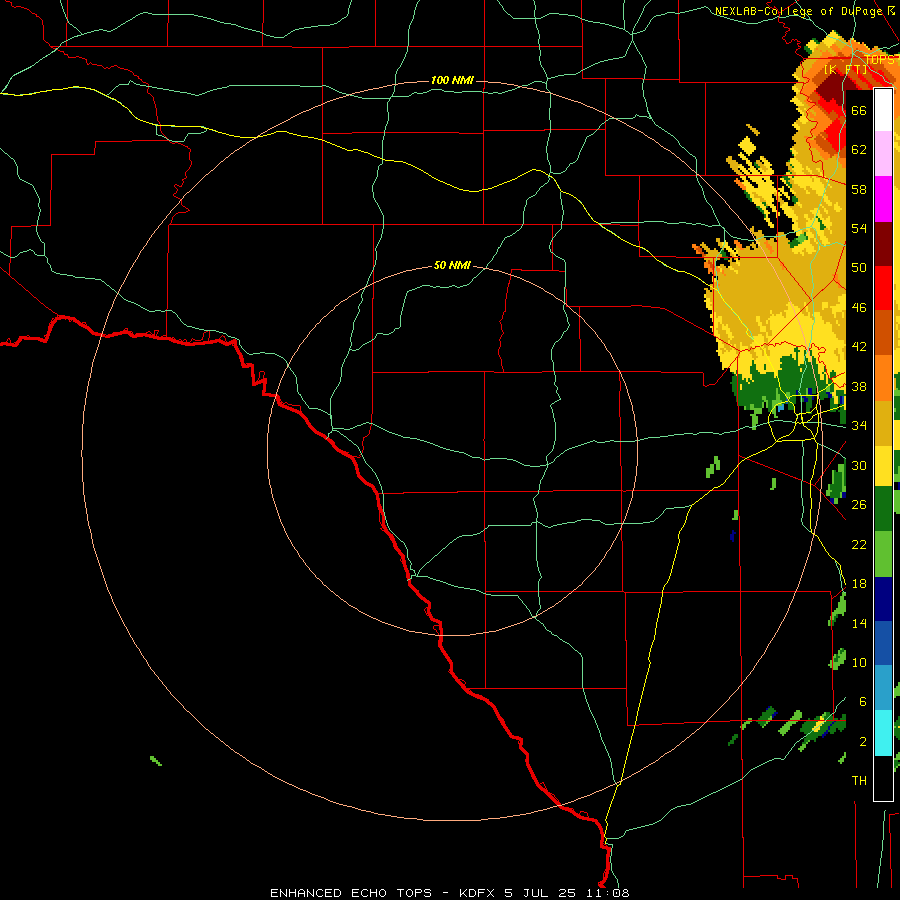This screenshot has height=900, width=900.
Task: Click the 50 value on the color scale
Action: click(859, 267)
